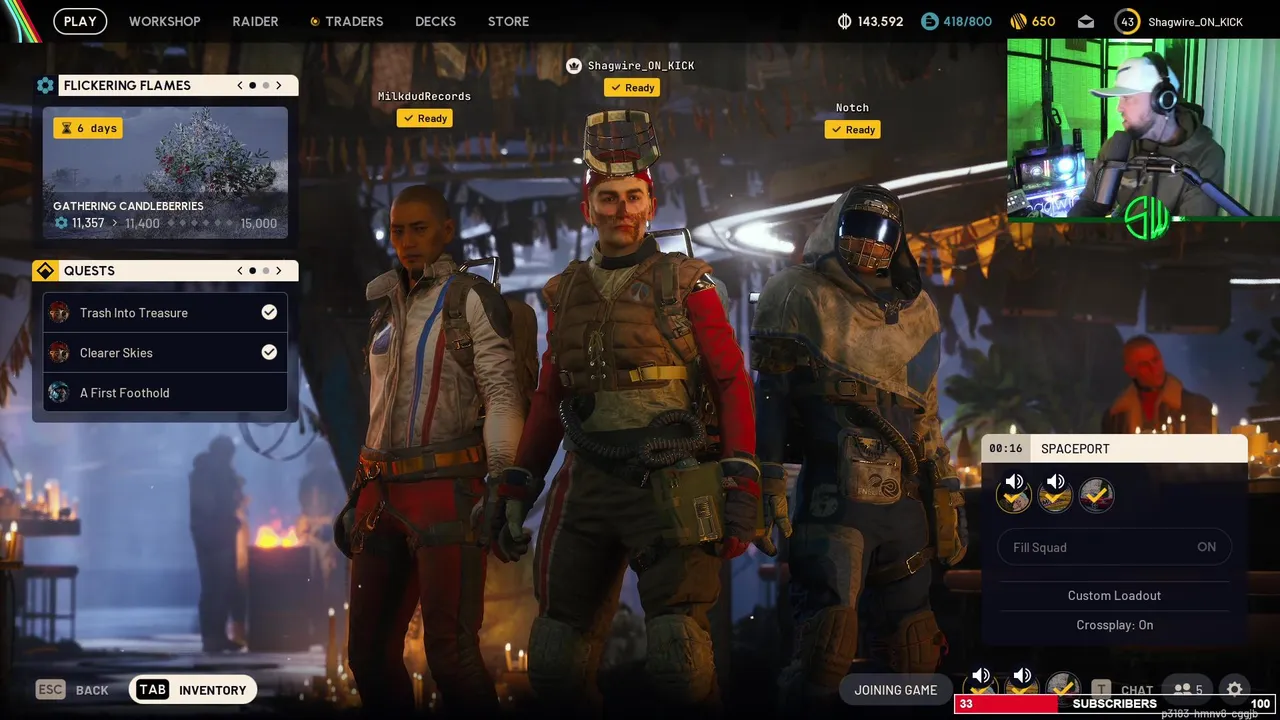Open the DECKS tab

(435, 21)
